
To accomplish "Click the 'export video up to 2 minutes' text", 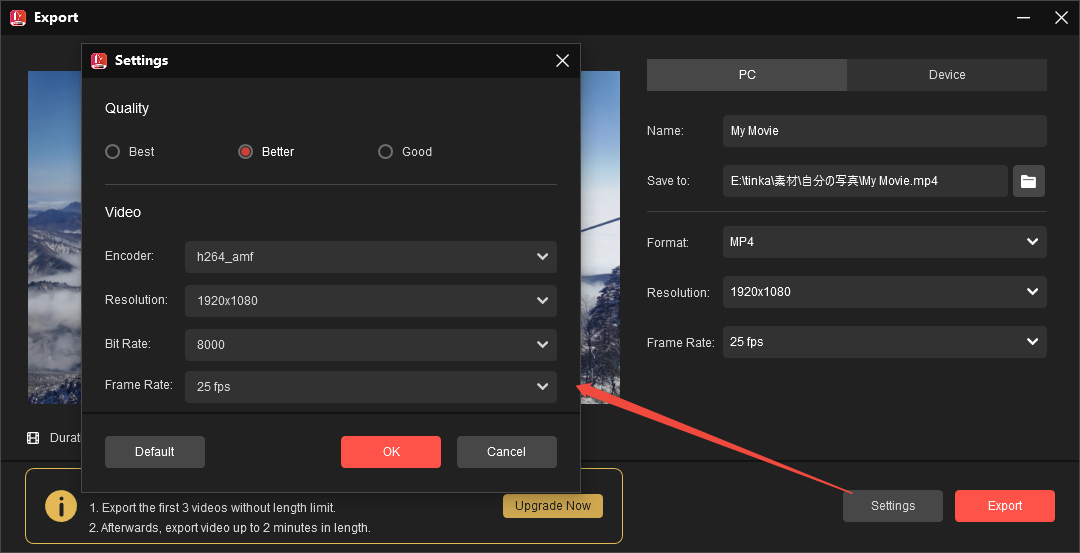I will click(229, 528).
